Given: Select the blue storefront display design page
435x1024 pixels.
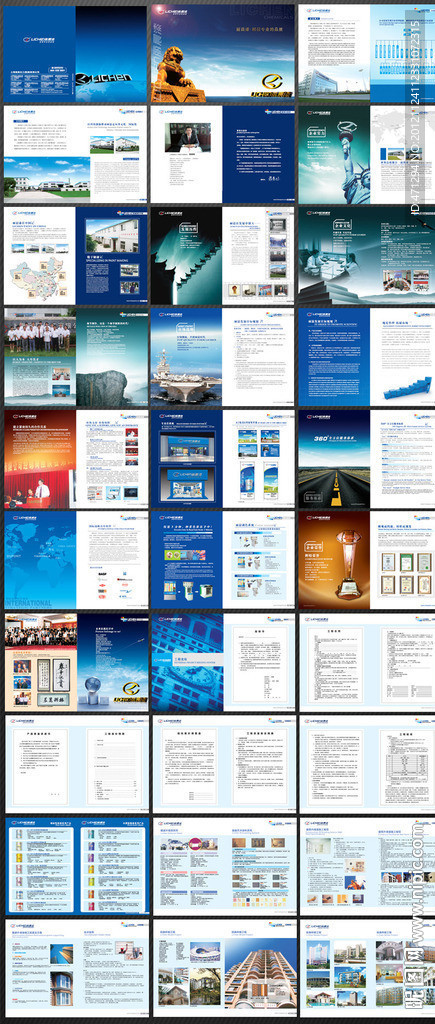Looking at the screenshot, I should (x=187, y=459).
